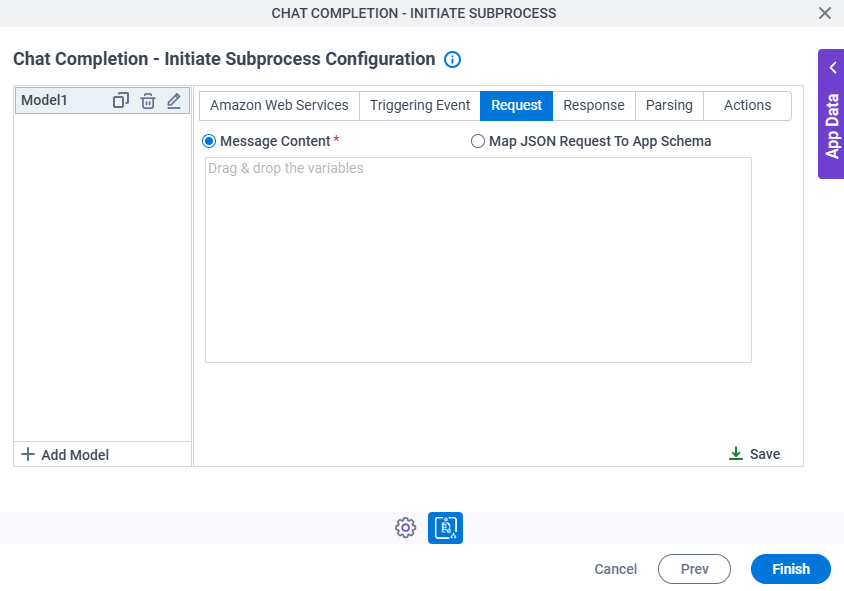Viewport: 844px width, 591px height.
Task: Select the Request tab
Action: [516, 105]
